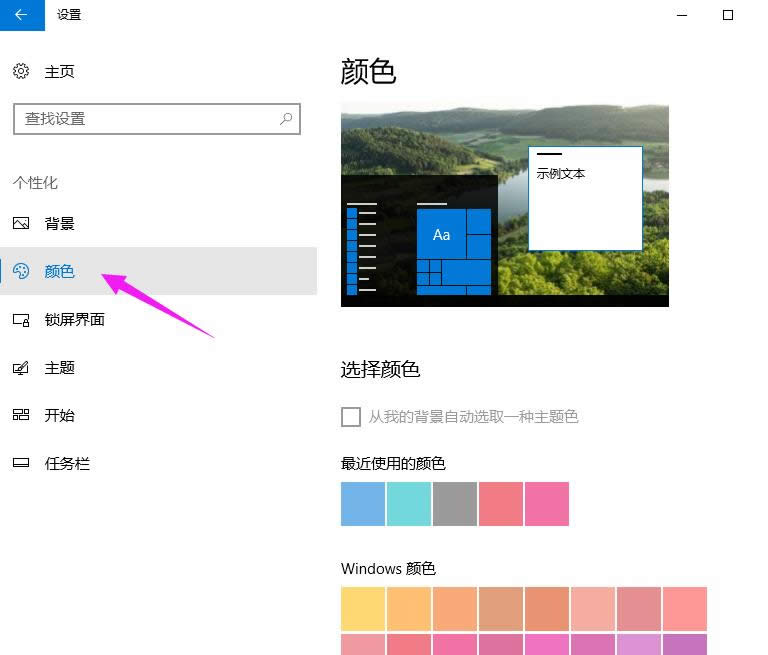768x655 pixels.
Task: Click the back arrow in title bar
Action: [x=22, y=15]
